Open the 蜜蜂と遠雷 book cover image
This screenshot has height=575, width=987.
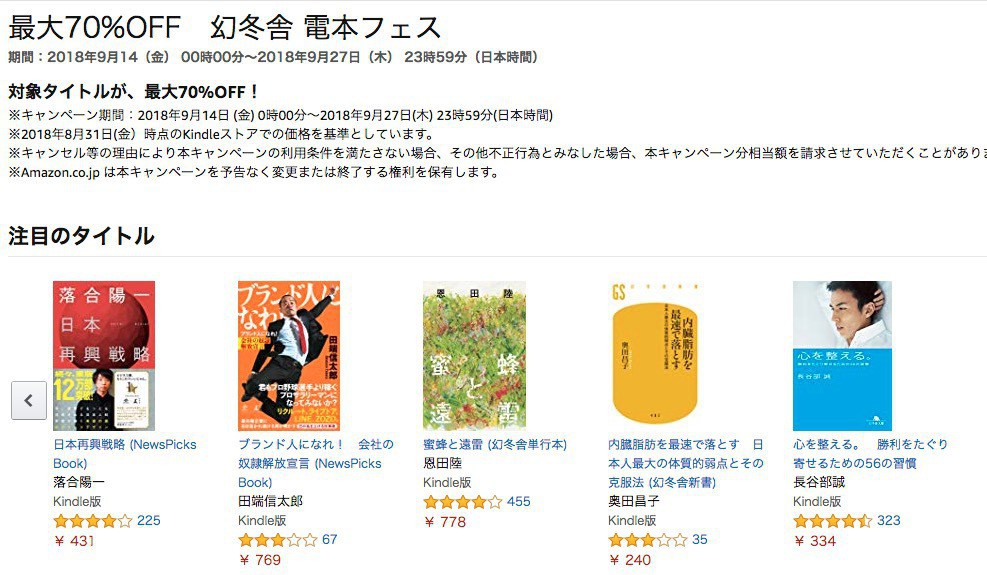pyautogui.click(x=474, y=356)
